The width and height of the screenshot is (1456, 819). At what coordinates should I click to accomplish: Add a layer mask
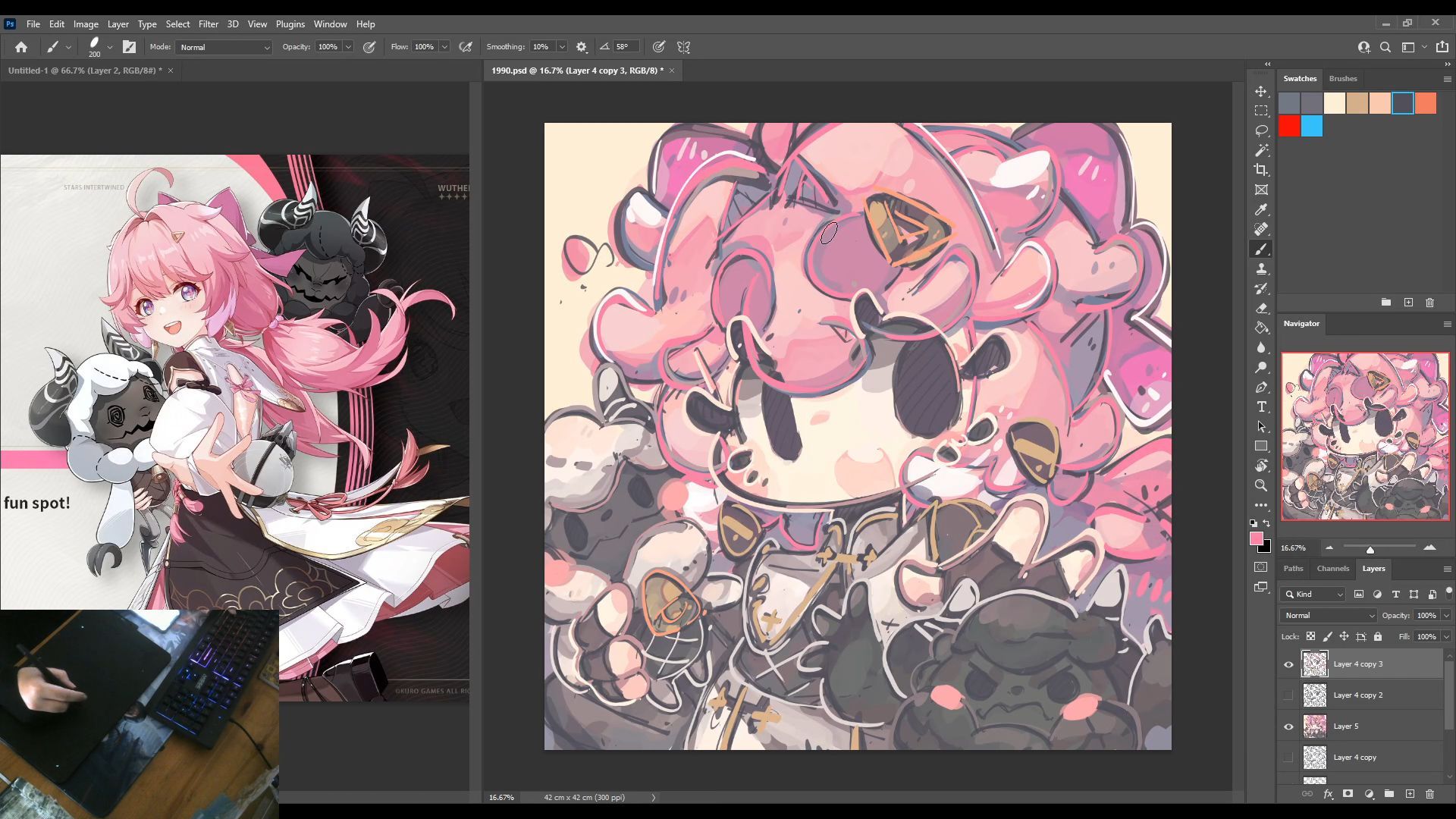click(x=1348, y=794)
